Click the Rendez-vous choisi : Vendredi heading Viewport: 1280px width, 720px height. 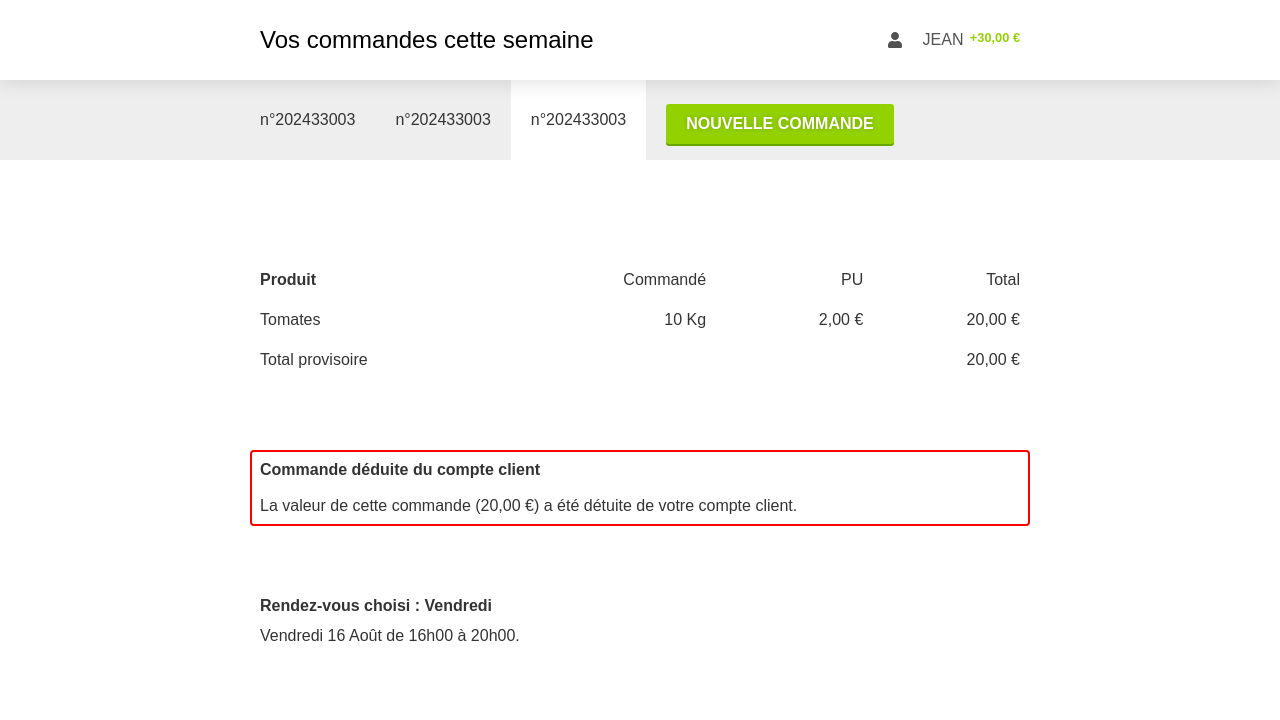tap(376, 606)
